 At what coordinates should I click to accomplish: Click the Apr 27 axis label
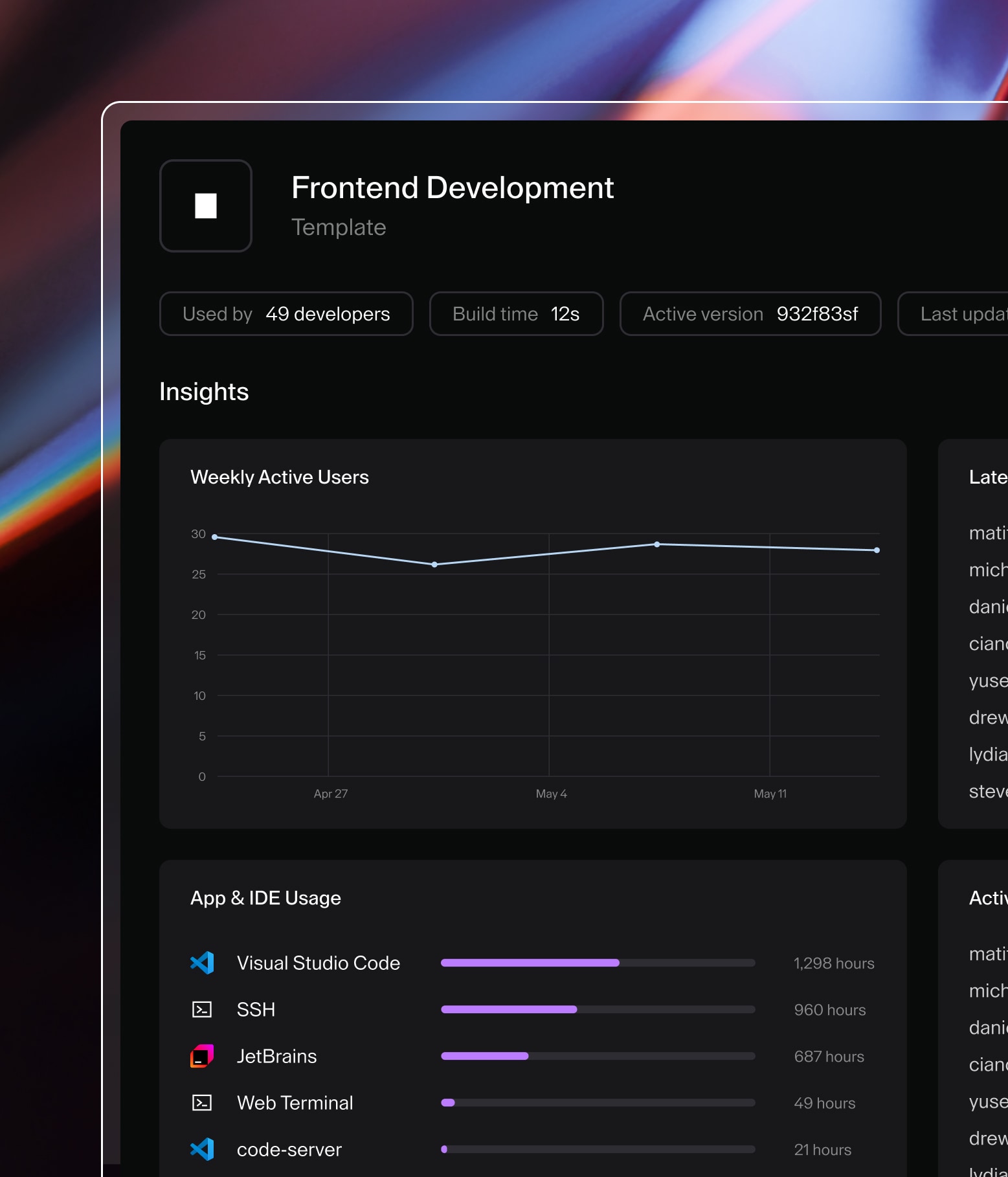[x=330, y=794]
